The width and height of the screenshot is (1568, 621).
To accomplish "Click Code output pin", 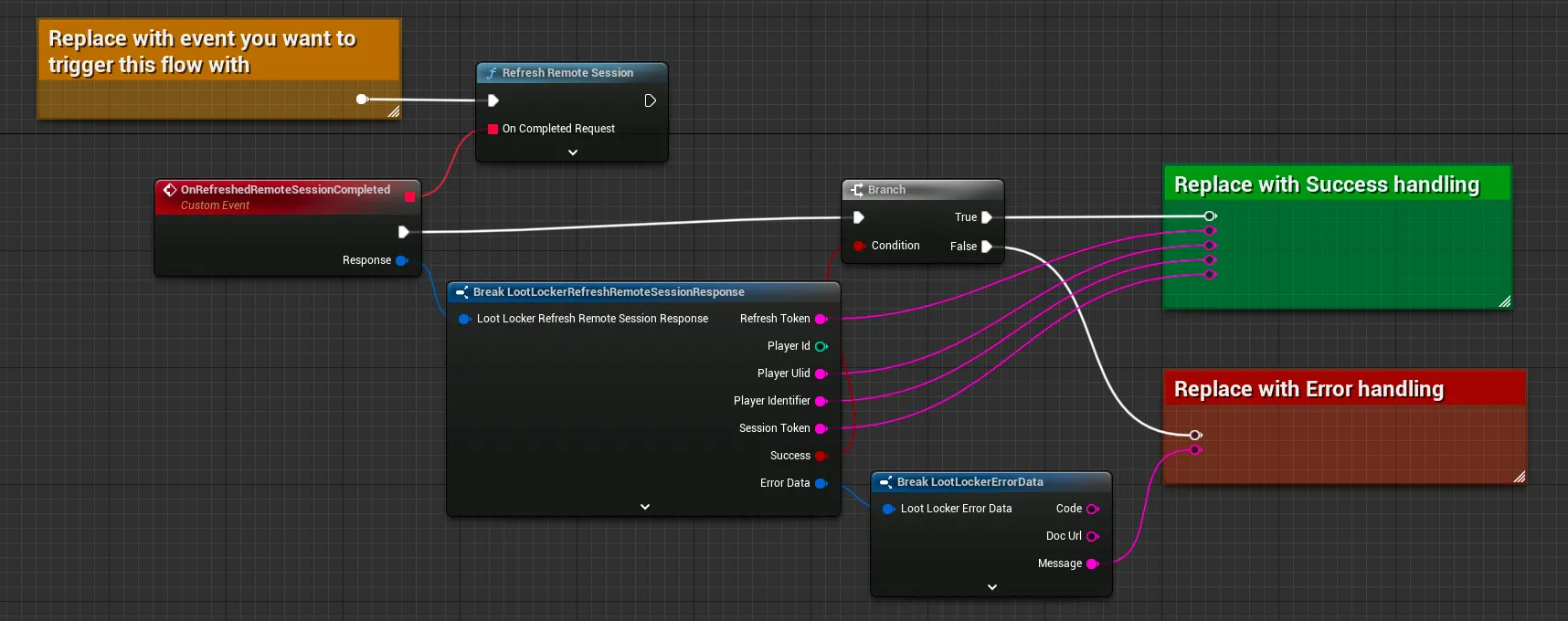I will (x=1092, y=509).
